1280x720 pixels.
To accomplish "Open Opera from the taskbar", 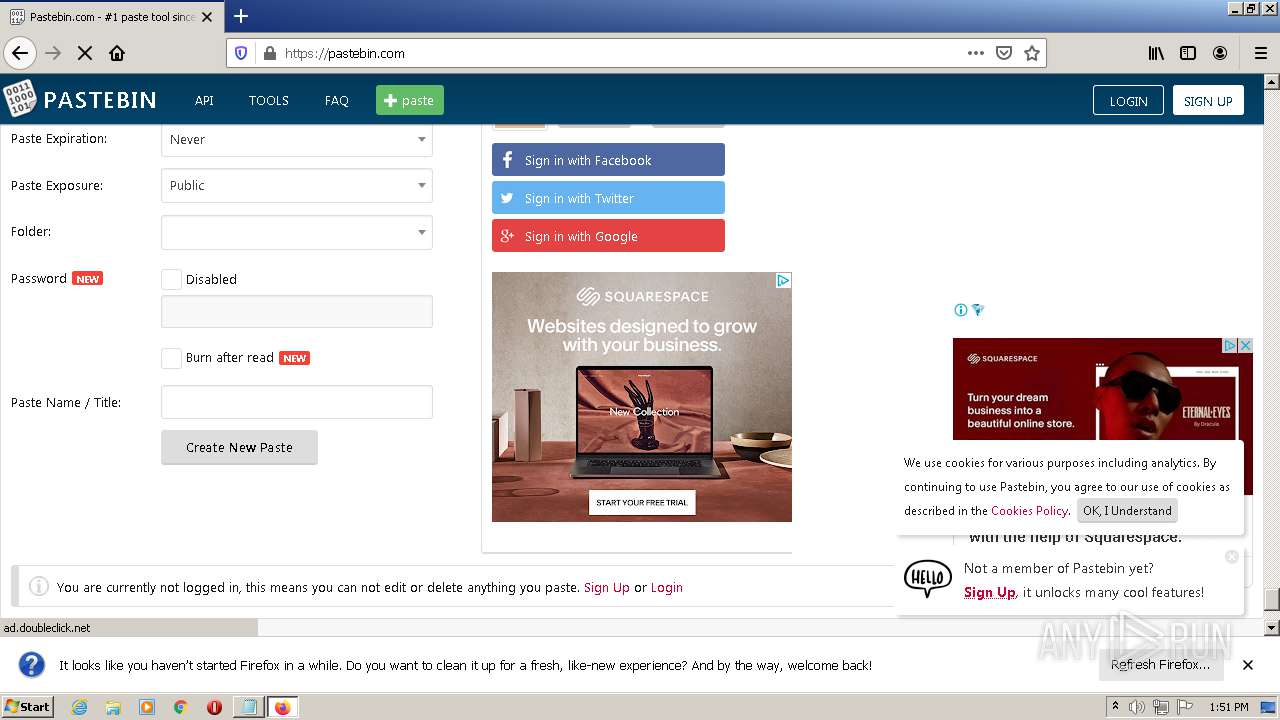I will (214, 707).
